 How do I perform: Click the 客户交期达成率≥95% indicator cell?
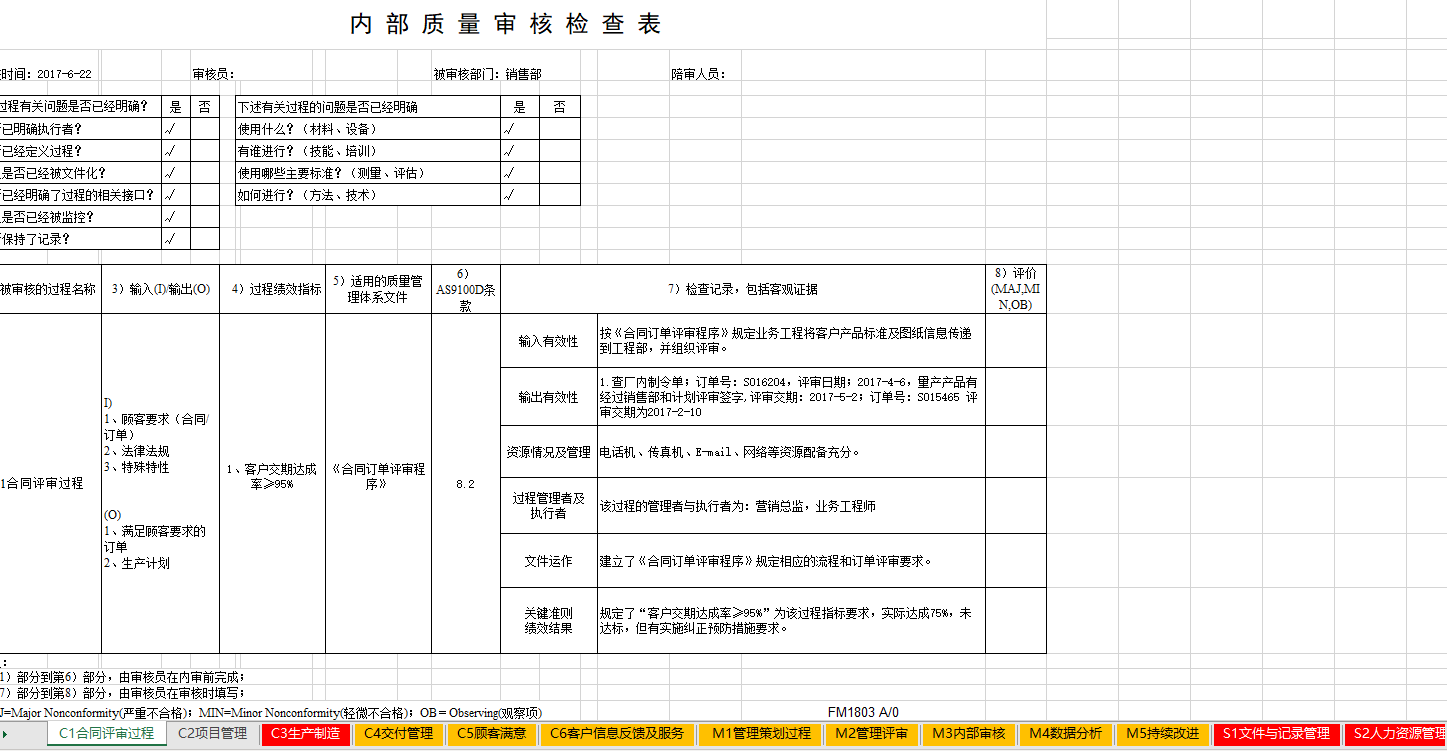point(272,483)
